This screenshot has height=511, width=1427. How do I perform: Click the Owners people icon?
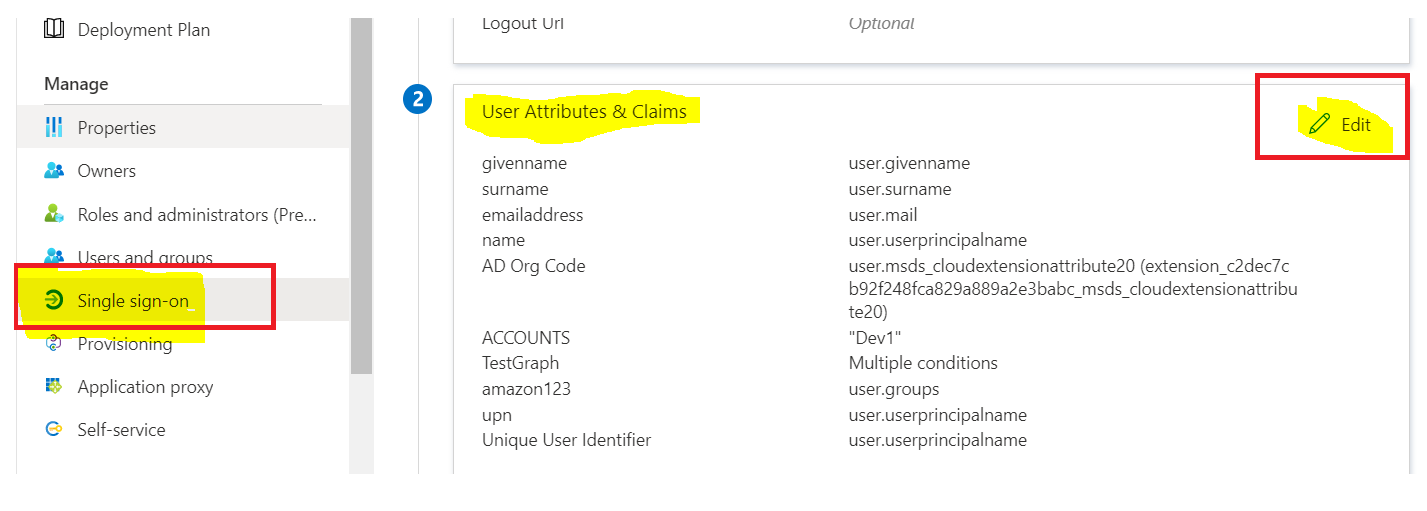(x=54, y=171)
